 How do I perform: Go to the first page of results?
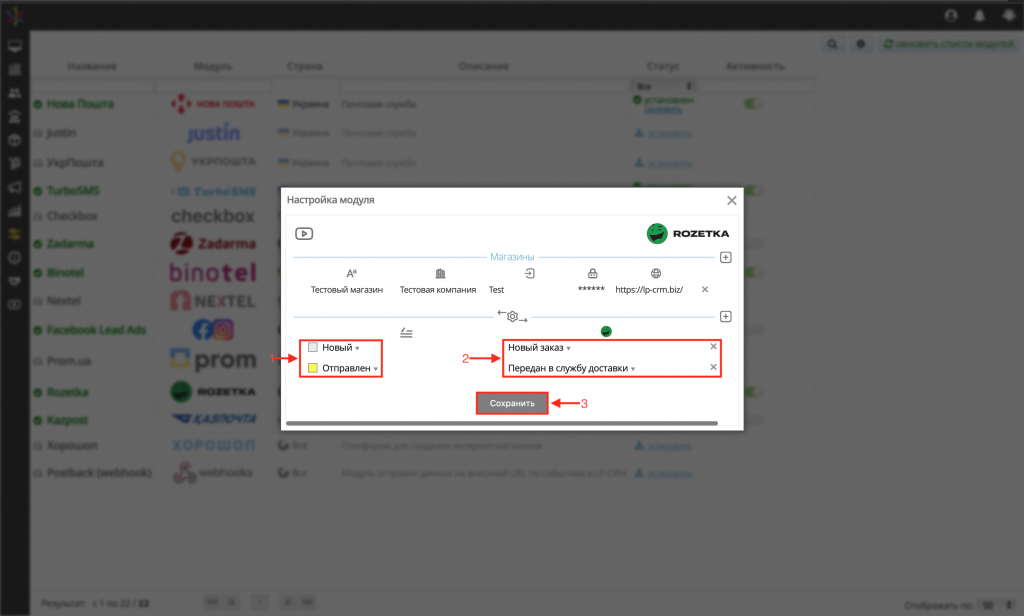click(212, 602)
